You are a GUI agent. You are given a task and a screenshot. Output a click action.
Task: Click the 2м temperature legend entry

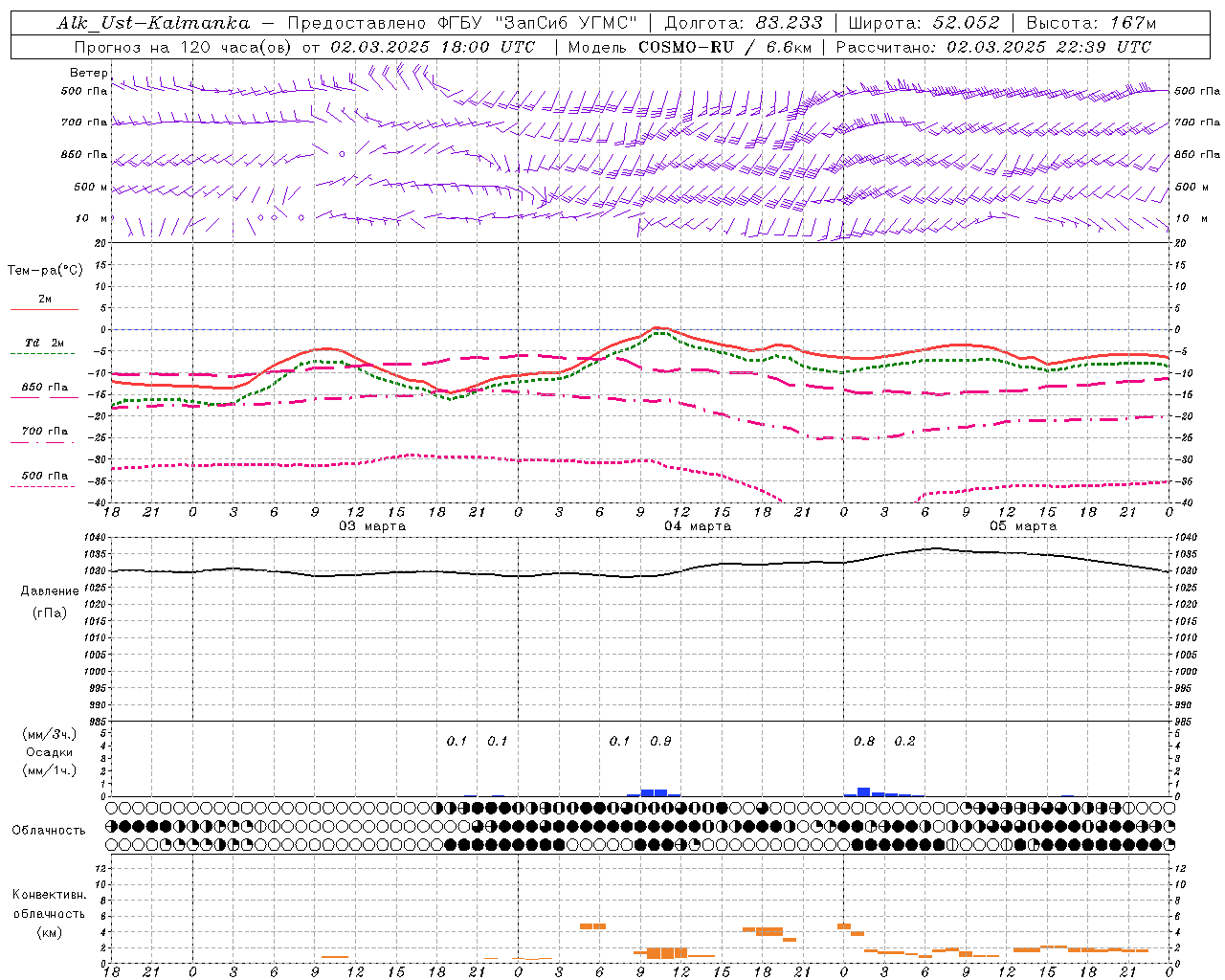click(x=45, y=300)
